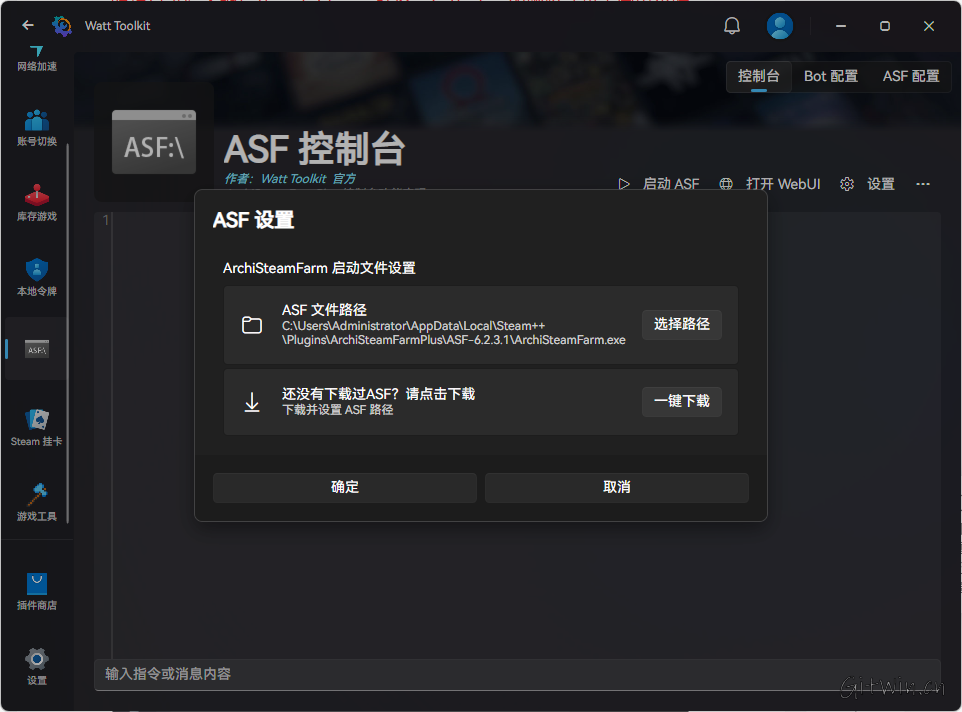Screen dimensions: 962x712
Task: Open 本地令牌 in the sidebar
Action: (x=36, y=278)
